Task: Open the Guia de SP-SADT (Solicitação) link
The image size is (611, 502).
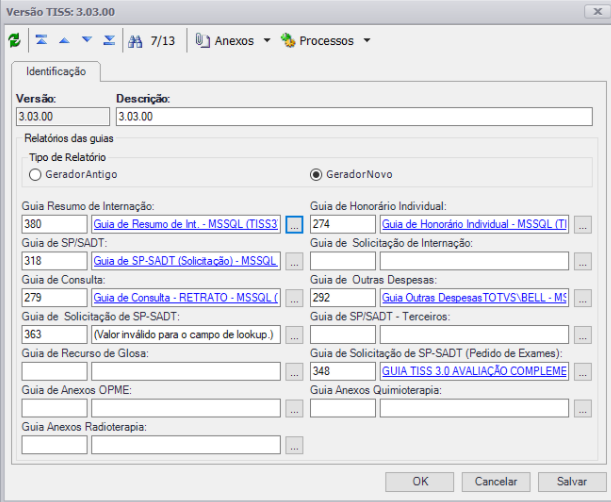Action: click(185, 261)
